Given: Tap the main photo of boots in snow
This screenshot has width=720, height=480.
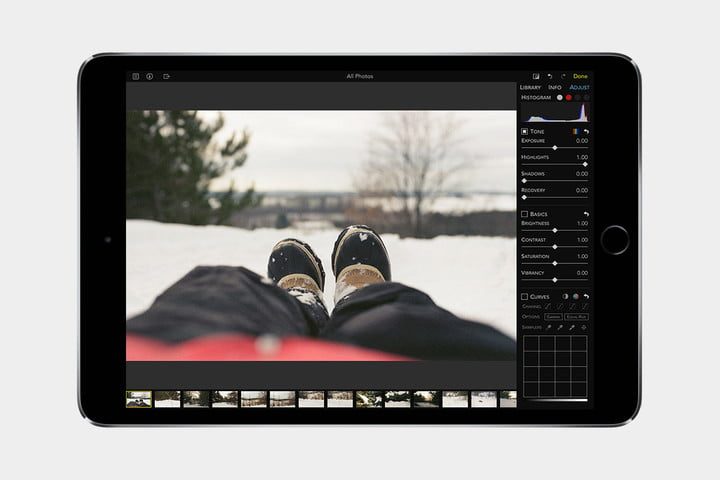Looking at the screenshot, I should (x=321, y=236).
